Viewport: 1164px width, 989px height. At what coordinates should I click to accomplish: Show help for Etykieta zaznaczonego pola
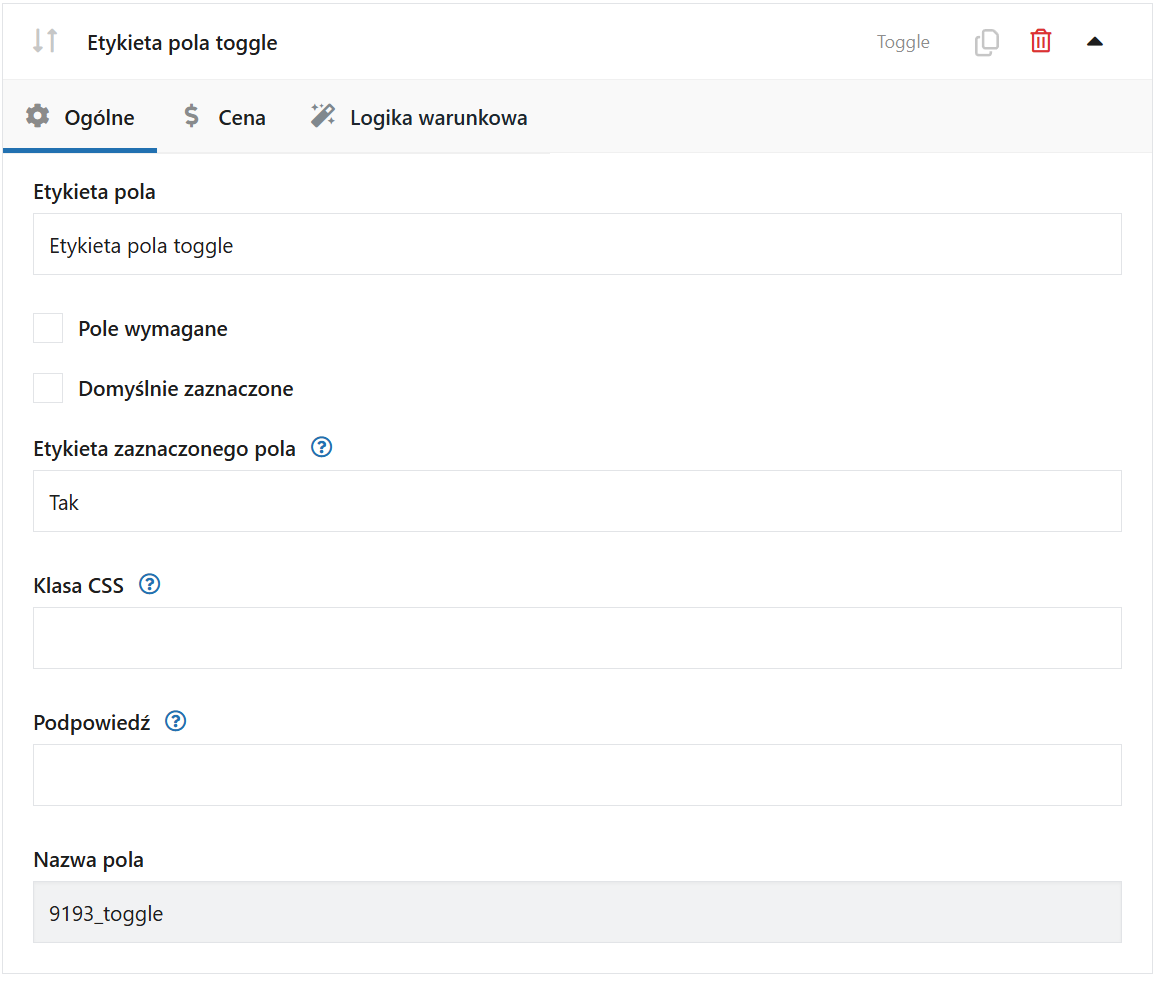(321, 448)
